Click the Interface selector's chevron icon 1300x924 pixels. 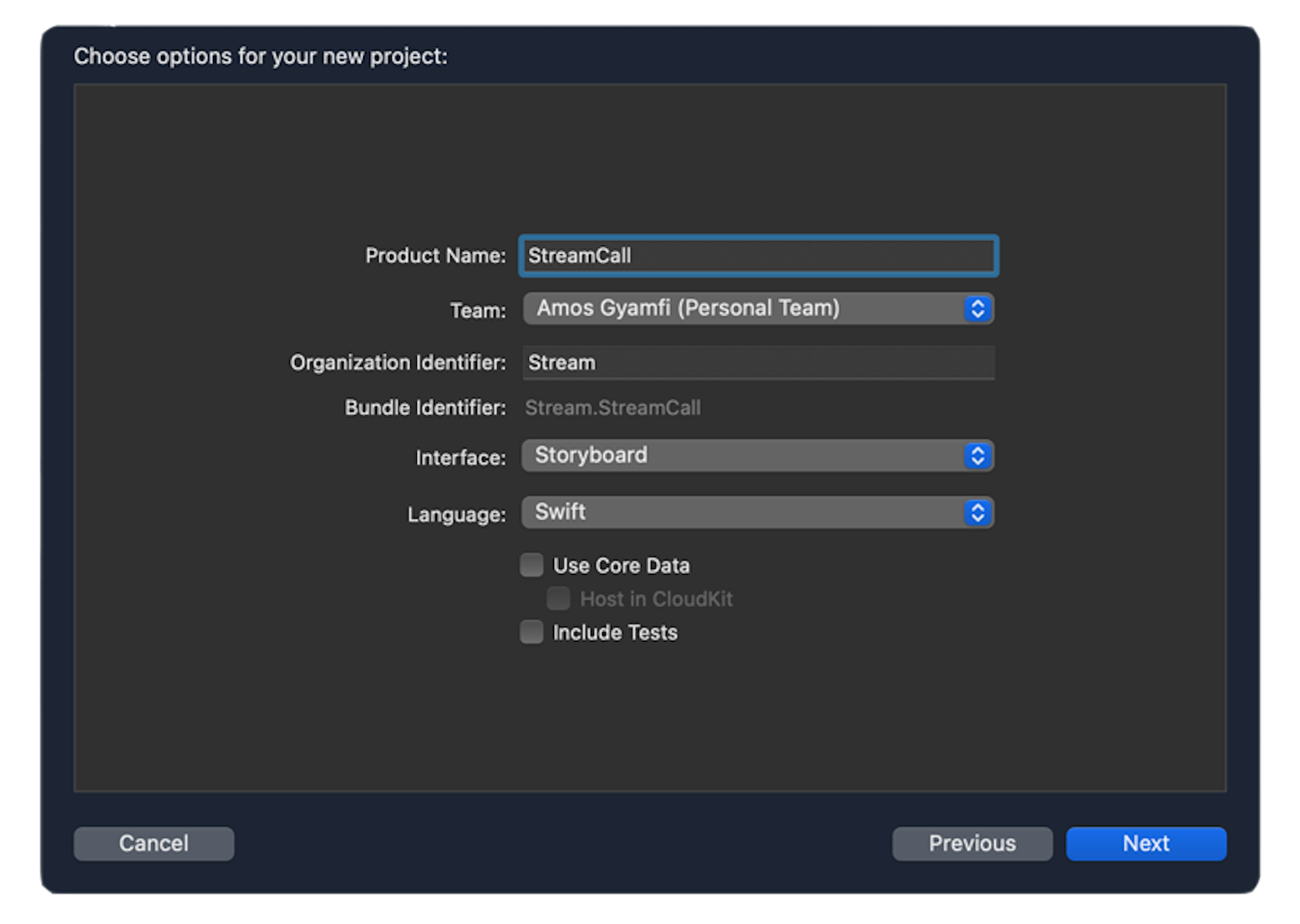(977, 455)
